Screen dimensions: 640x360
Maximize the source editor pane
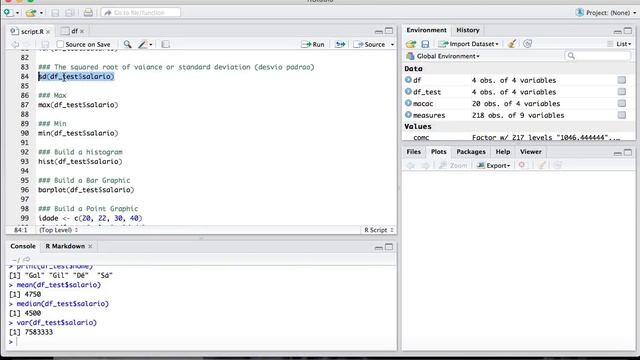click(389, 31)
